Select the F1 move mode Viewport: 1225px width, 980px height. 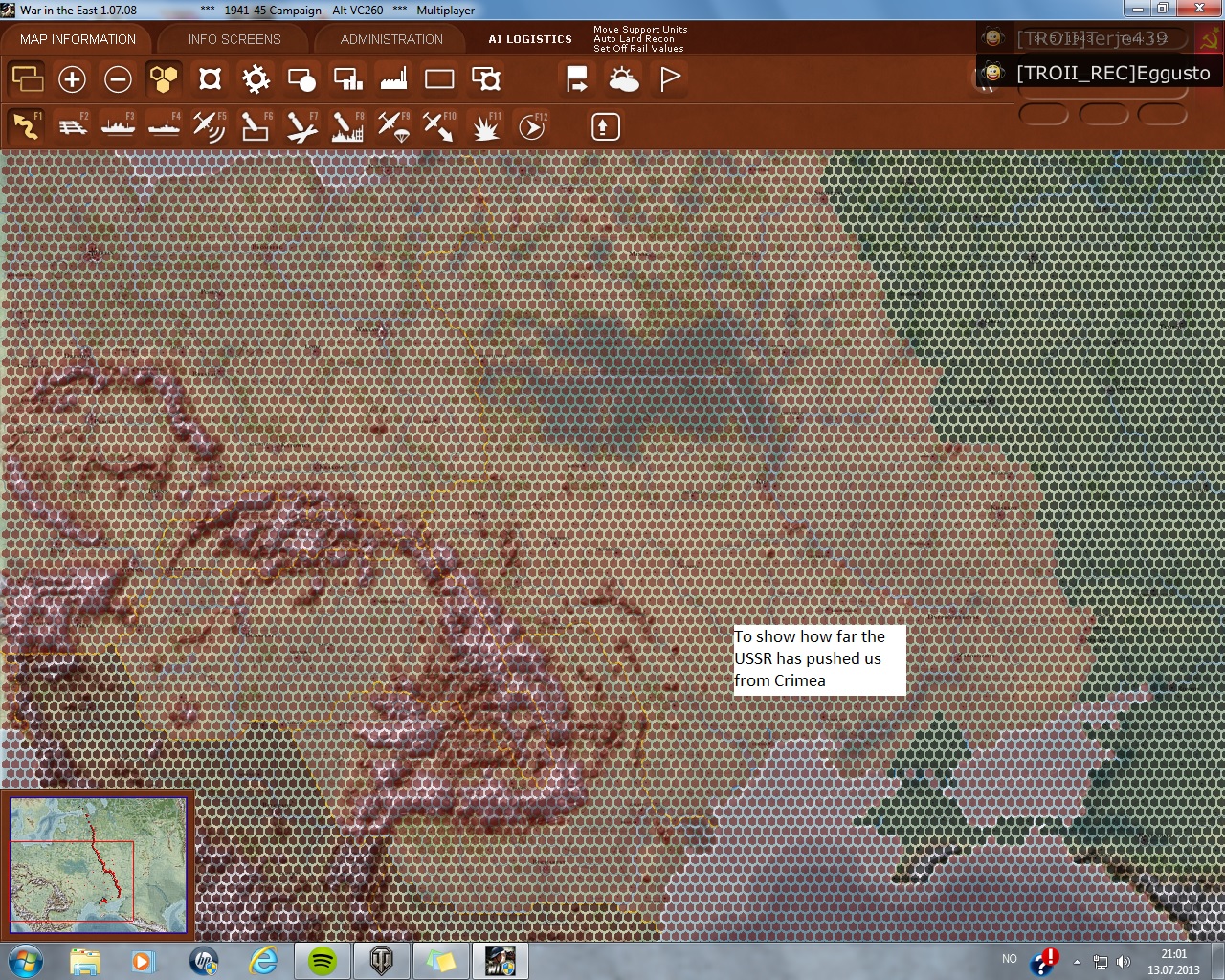click(x=27, y=126)
